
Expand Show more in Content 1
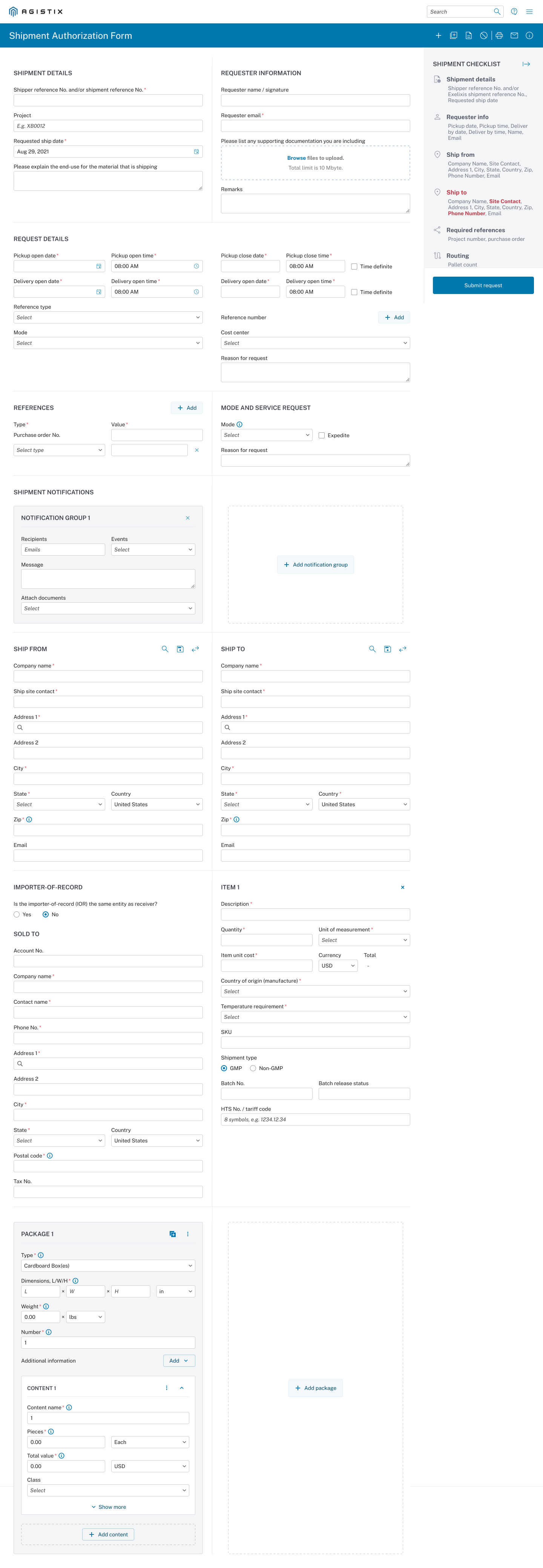(x=108, y=1507)
